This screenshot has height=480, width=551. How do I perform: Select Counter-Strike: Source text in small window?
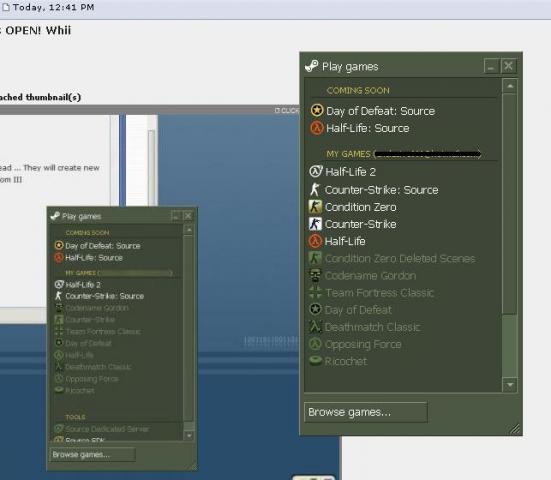point(105,296)
